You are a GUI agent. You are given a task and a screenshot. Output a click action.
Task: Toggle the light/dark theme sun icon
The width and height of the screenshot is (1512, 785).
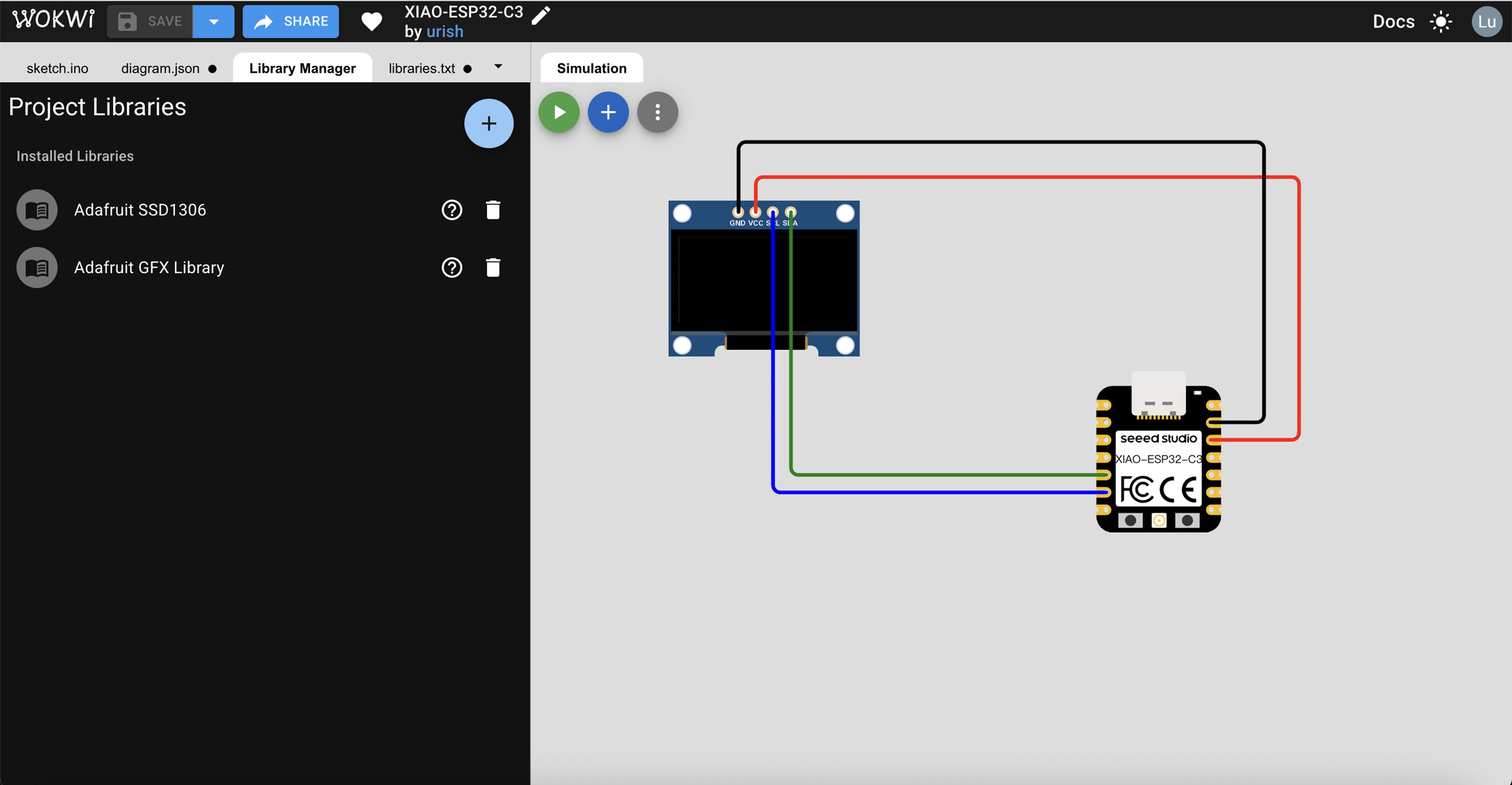[1441, 21]
